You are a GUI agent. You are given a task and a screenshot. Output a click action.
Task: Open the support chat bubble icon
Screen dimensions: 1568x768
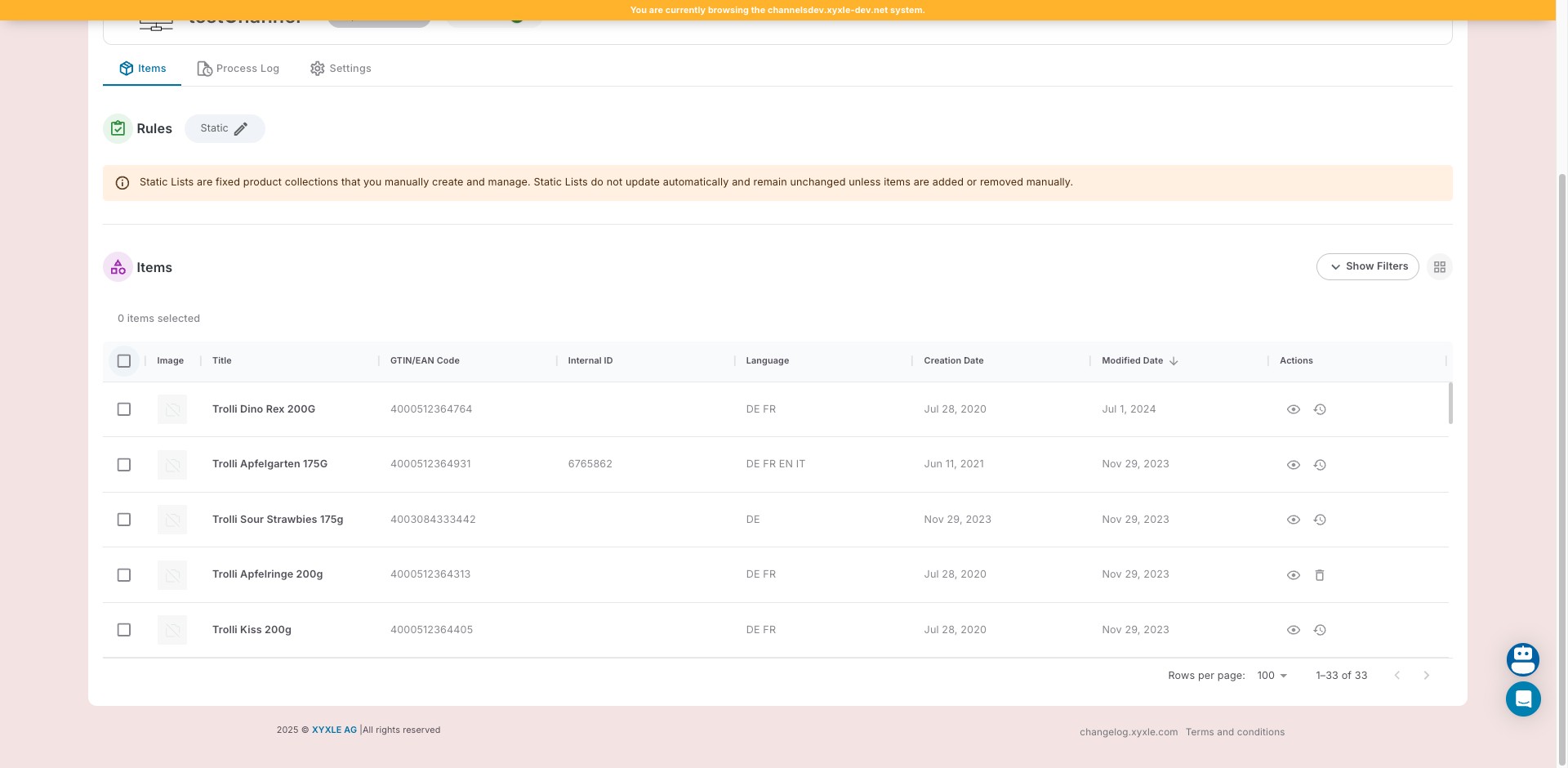1522,699
